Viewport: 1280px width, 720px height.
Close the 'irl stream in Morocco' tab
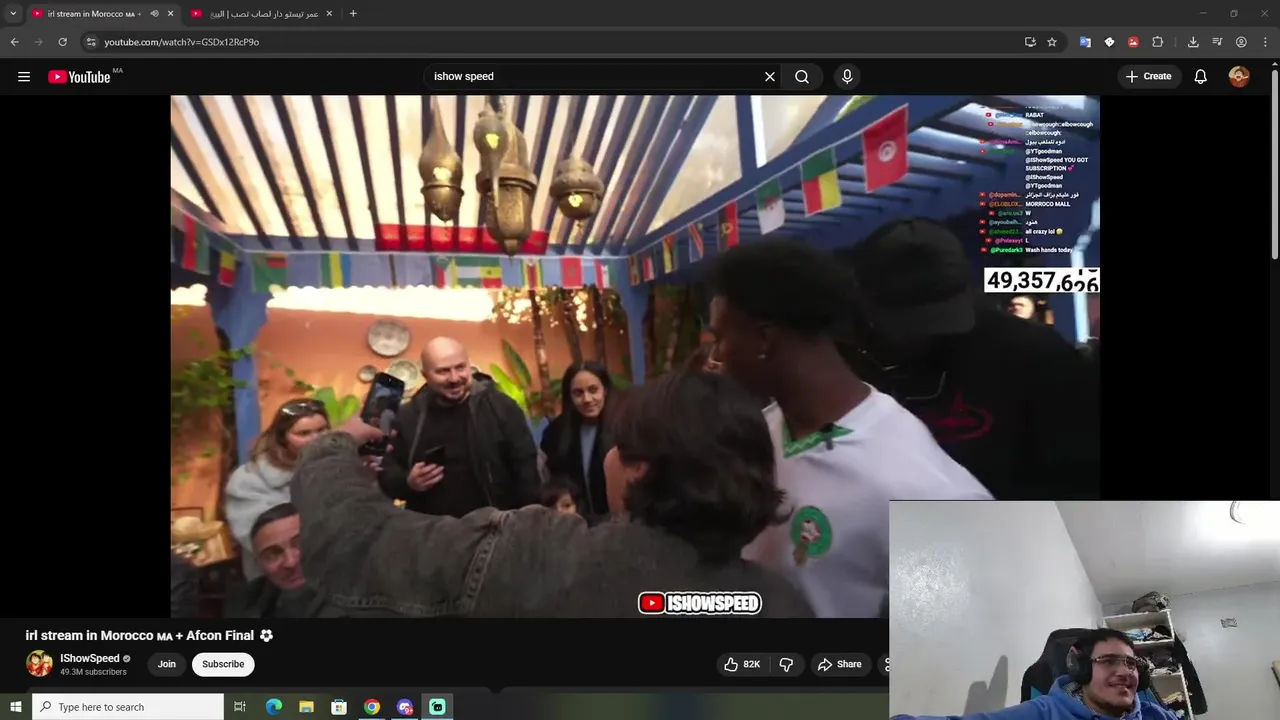(x=170, y=14)
